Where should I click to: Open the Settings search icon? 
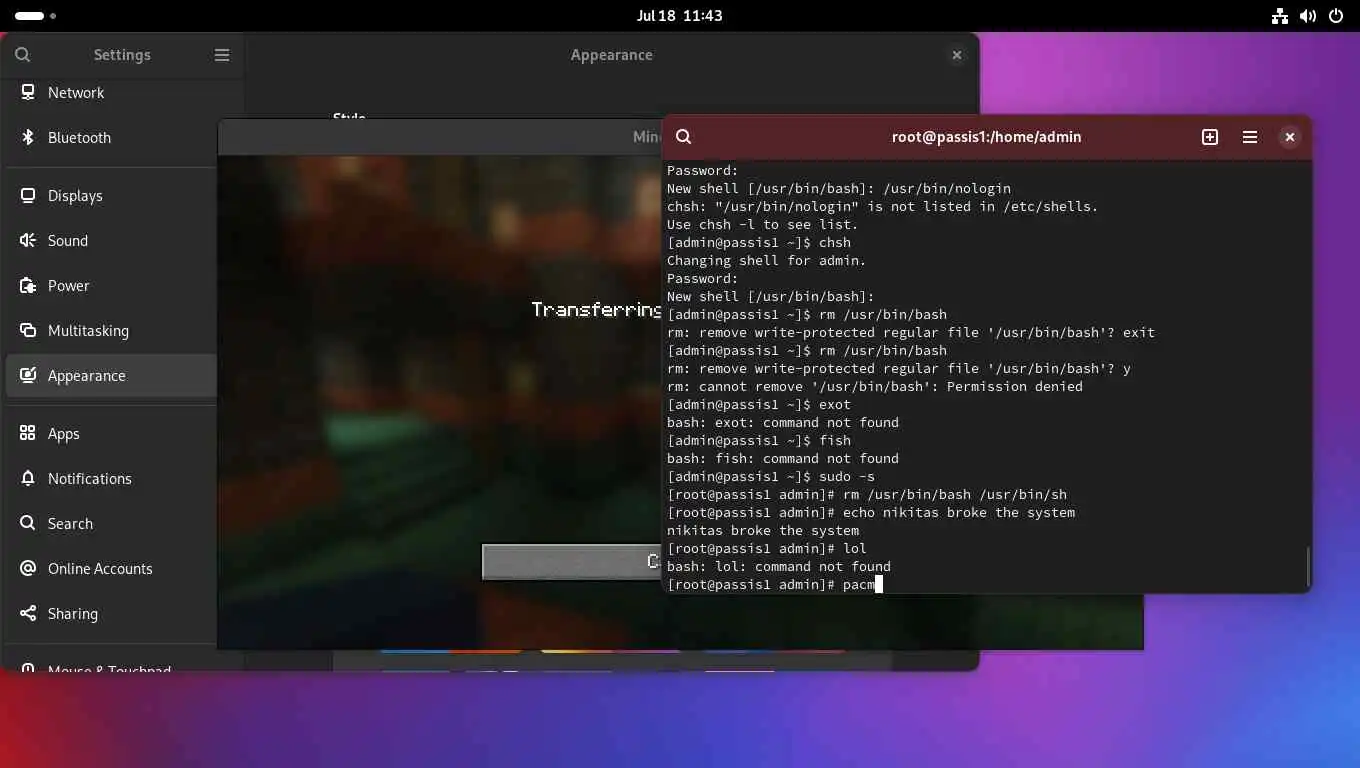[x=23, y=55]
